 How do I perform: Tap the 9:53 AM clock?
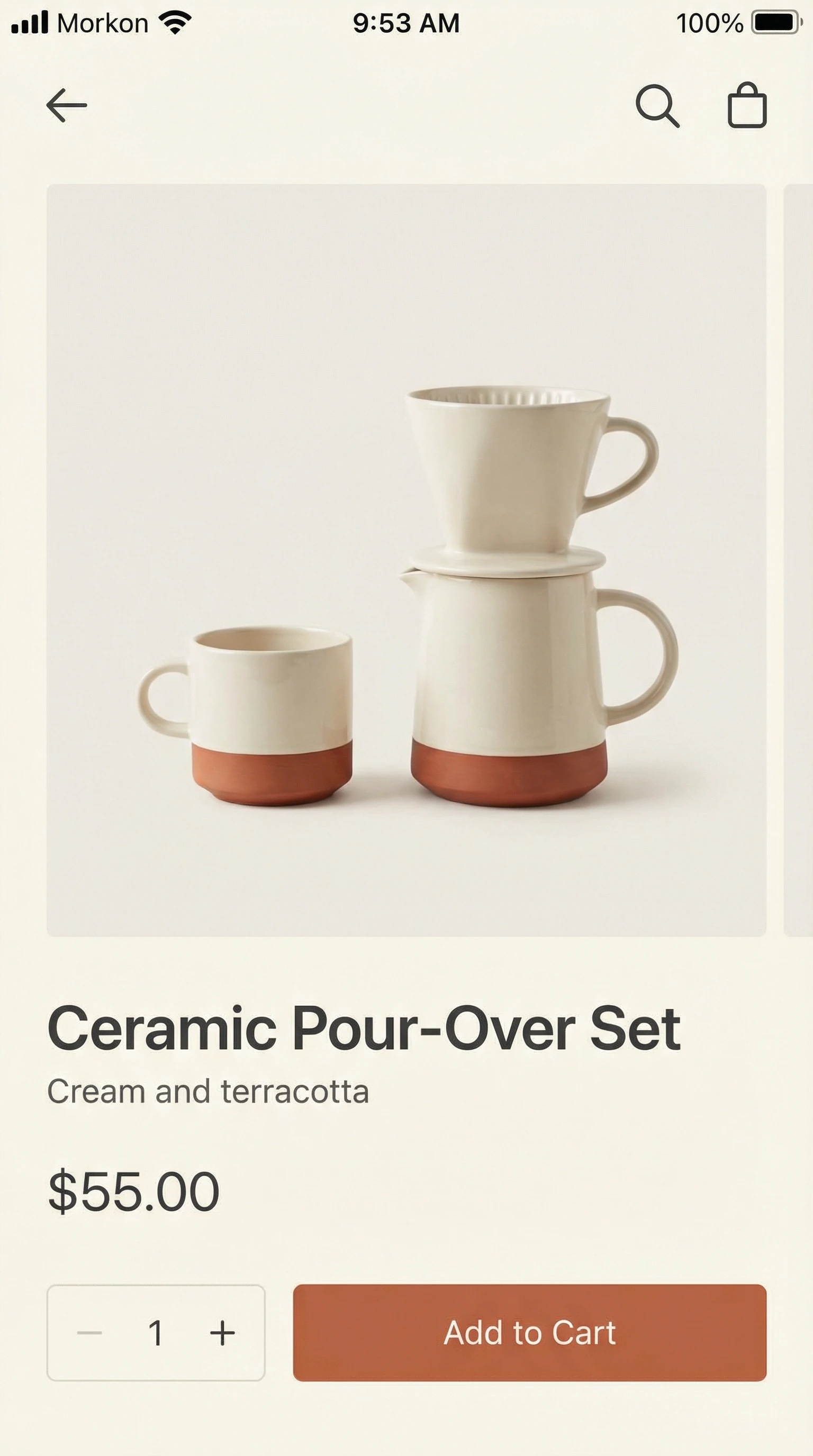pos(406,23)
